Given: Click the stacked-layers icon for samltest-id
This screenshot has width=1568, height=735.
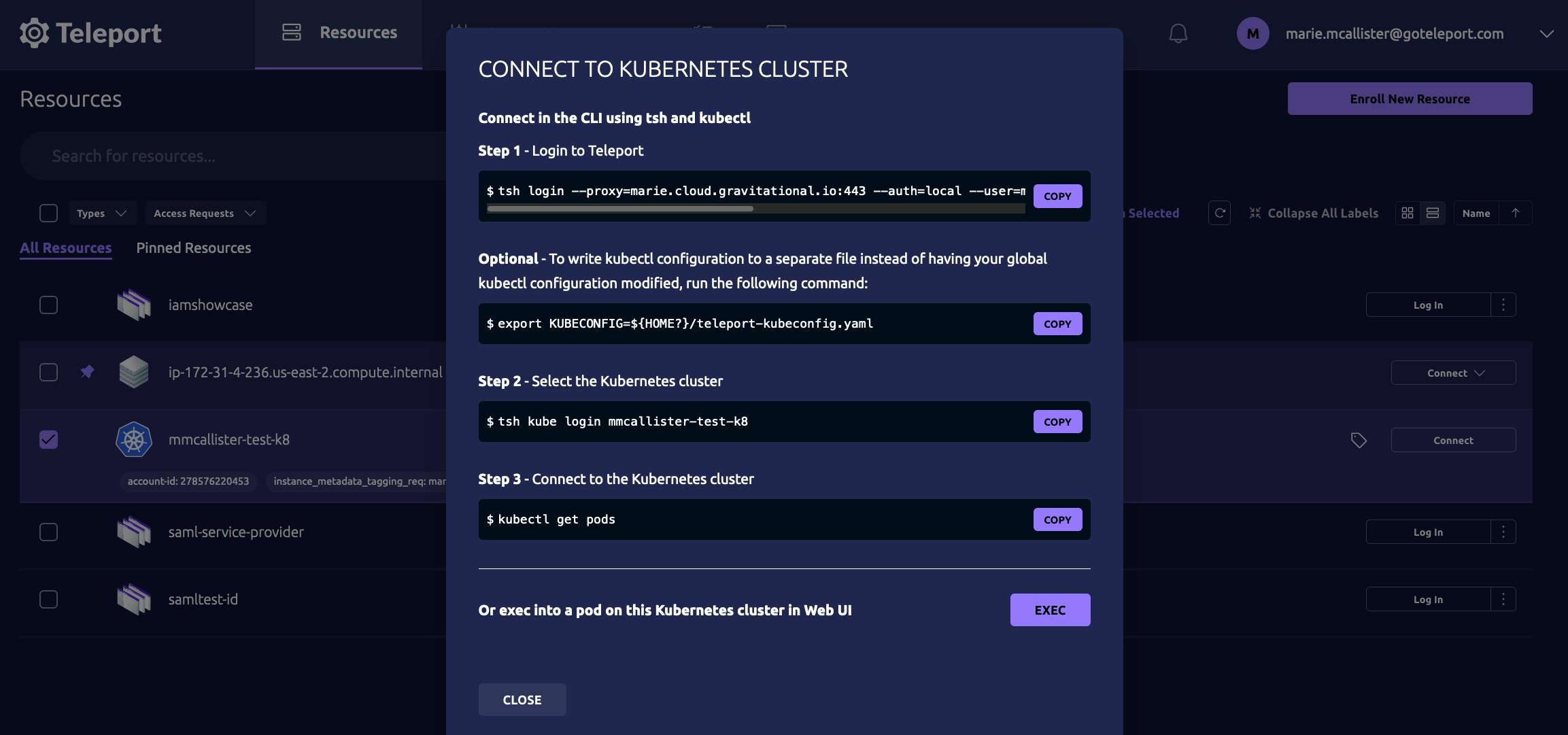Looking at the screenshot, I should click(x=133, y=599).
